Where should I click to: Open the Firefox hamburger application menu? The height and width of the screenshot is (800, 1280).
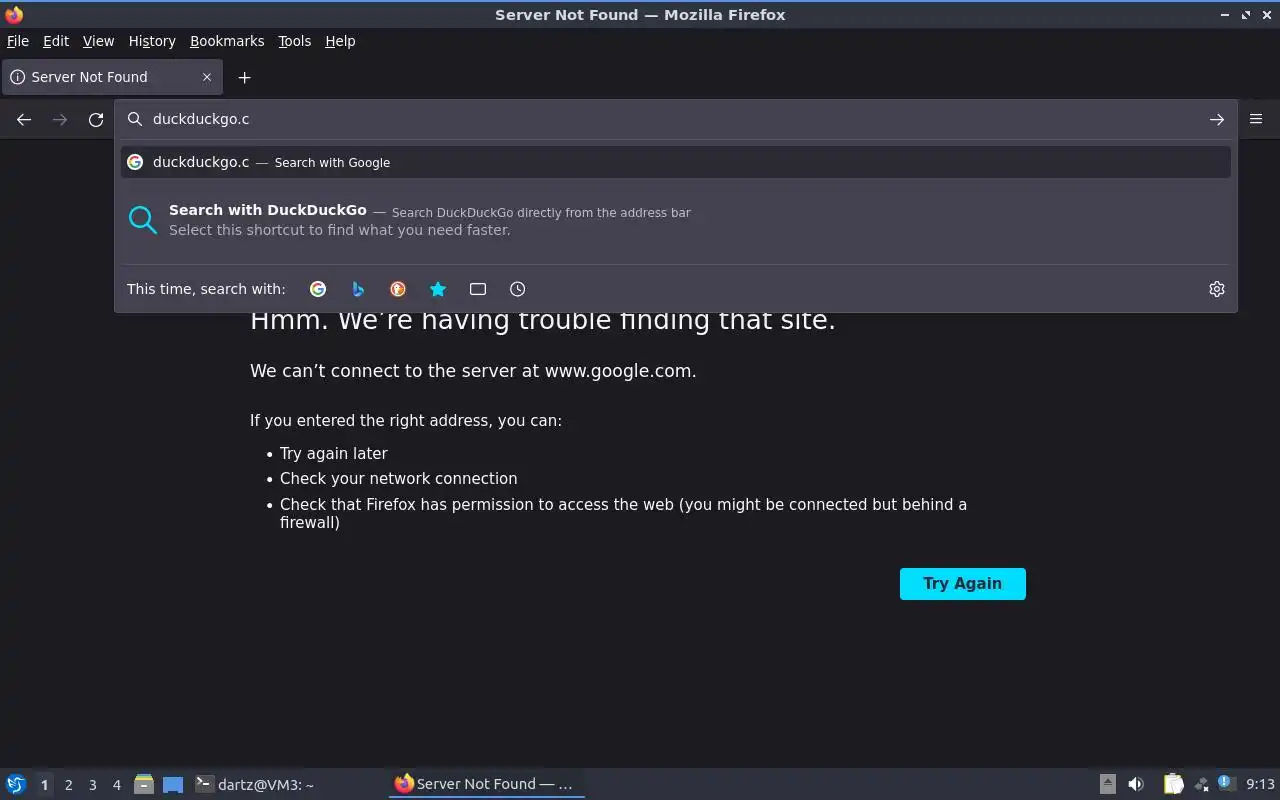1256,119
